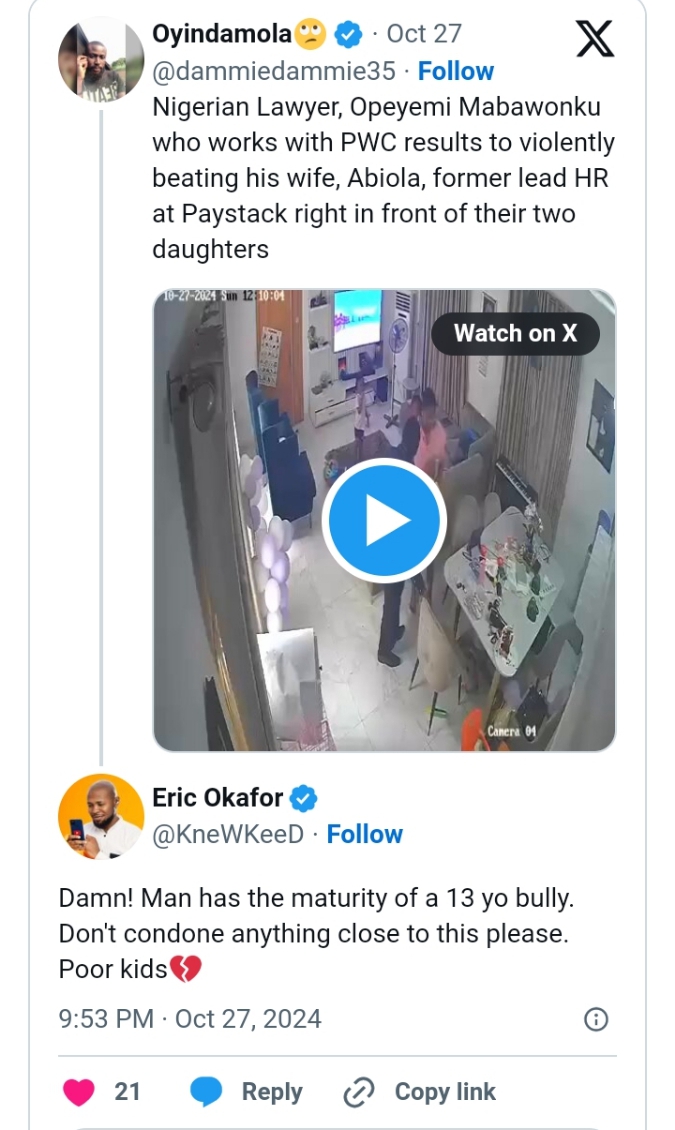The width and height of the screenshot is (675, 1130).
Task: Click the Watch on X button
Action: click(515, 333)
